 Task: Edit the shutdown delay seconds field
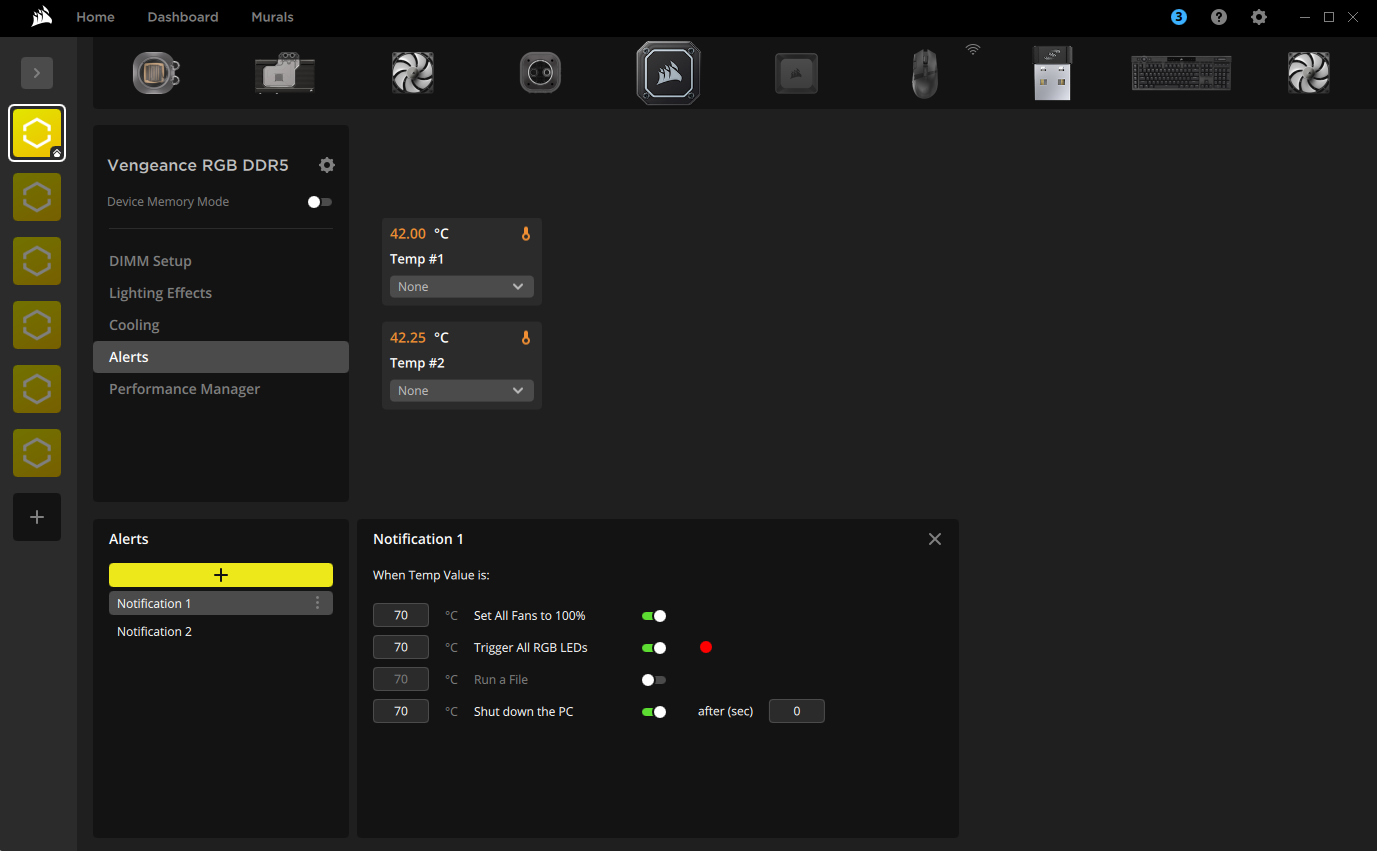click(796, 710)
